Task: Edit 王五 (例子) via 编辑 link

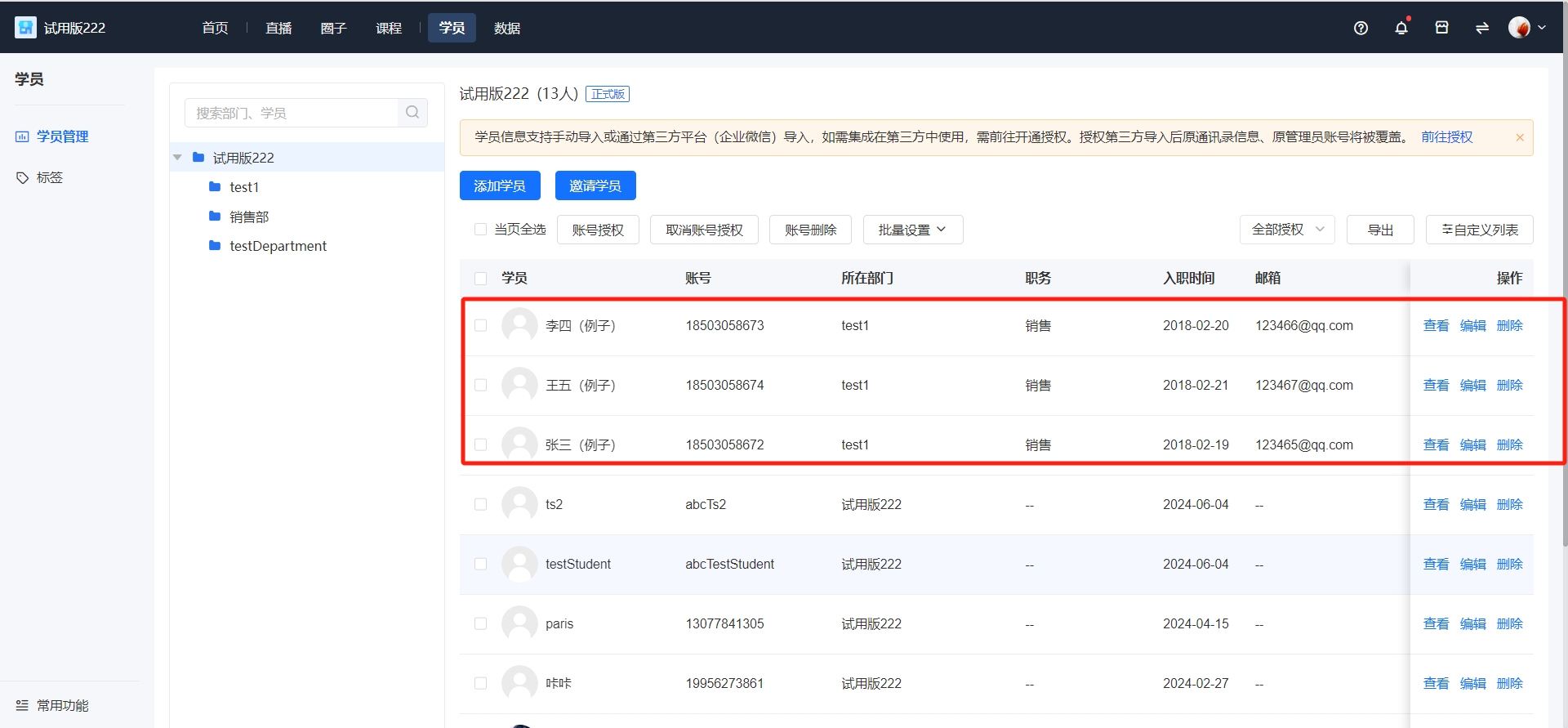Action: tap(1472, 385)
